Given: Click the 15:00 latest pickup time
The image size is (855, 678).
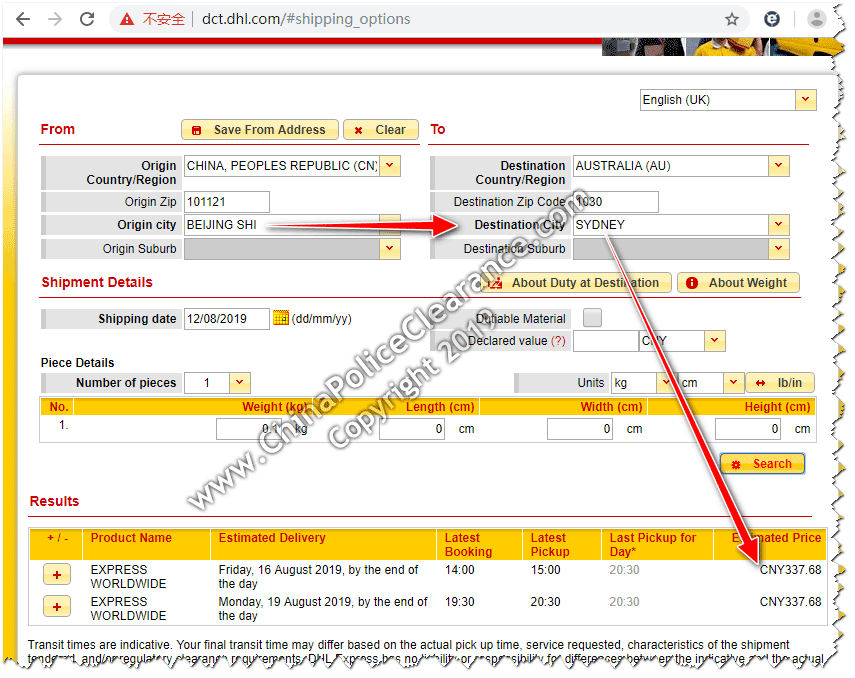Looking at the screenshot, I should pos(545,570).
